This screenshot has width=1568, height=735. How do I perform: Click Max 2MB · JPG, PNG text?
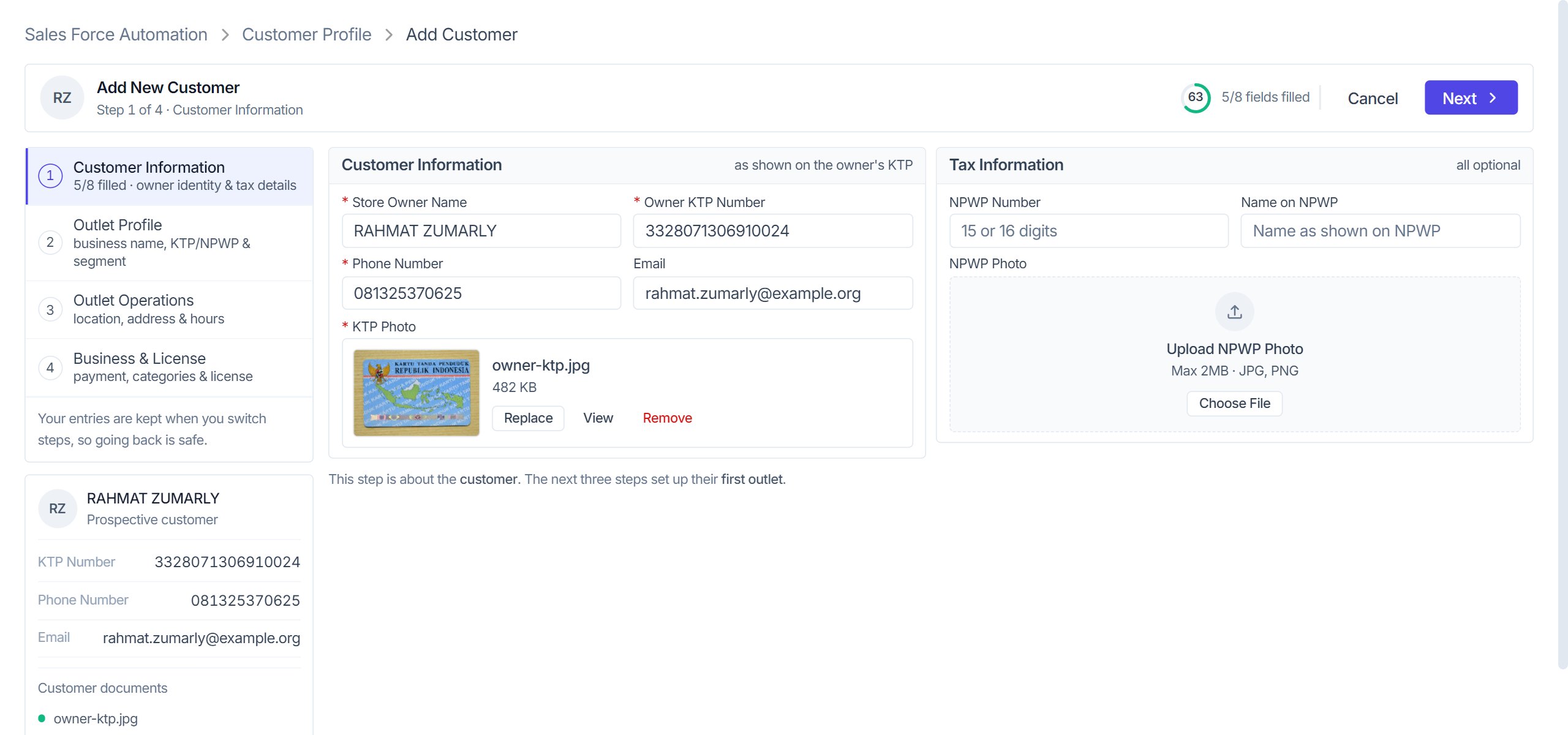[1234, 371]
